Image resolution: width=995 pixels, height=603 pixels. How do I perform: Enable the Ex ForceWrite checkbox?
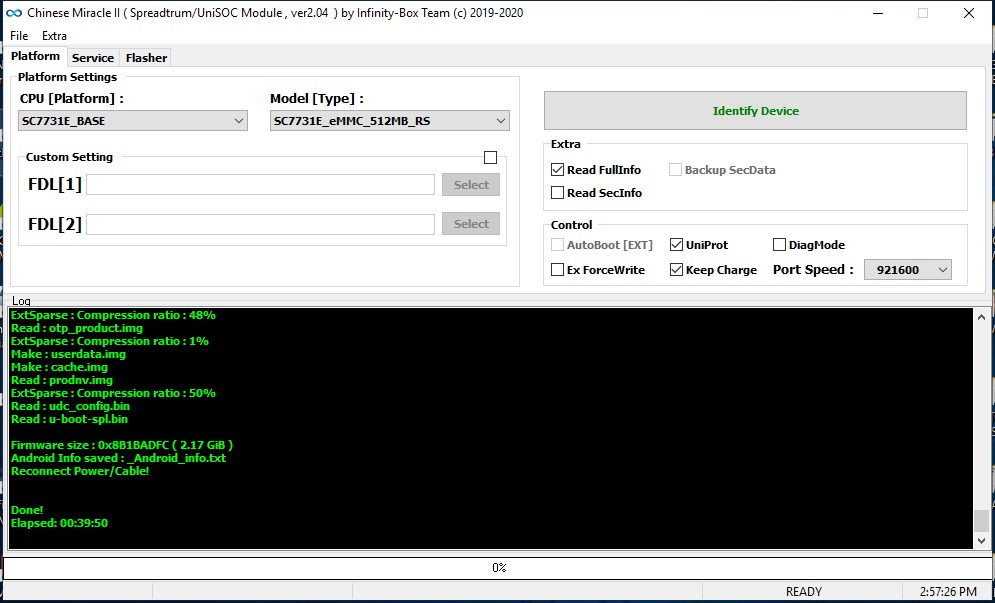[558, 270]
